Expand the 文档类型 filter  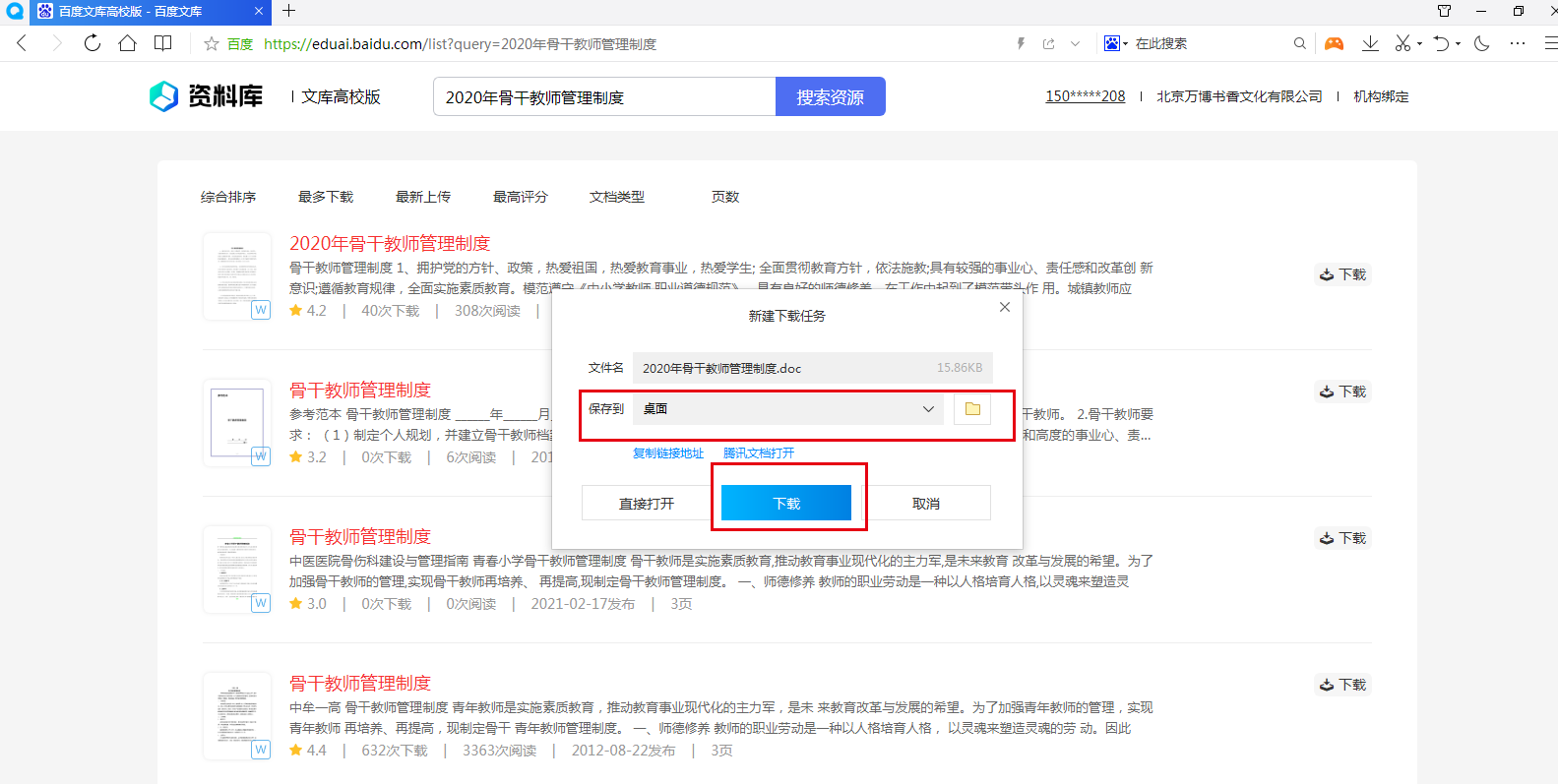pos(617,197)
